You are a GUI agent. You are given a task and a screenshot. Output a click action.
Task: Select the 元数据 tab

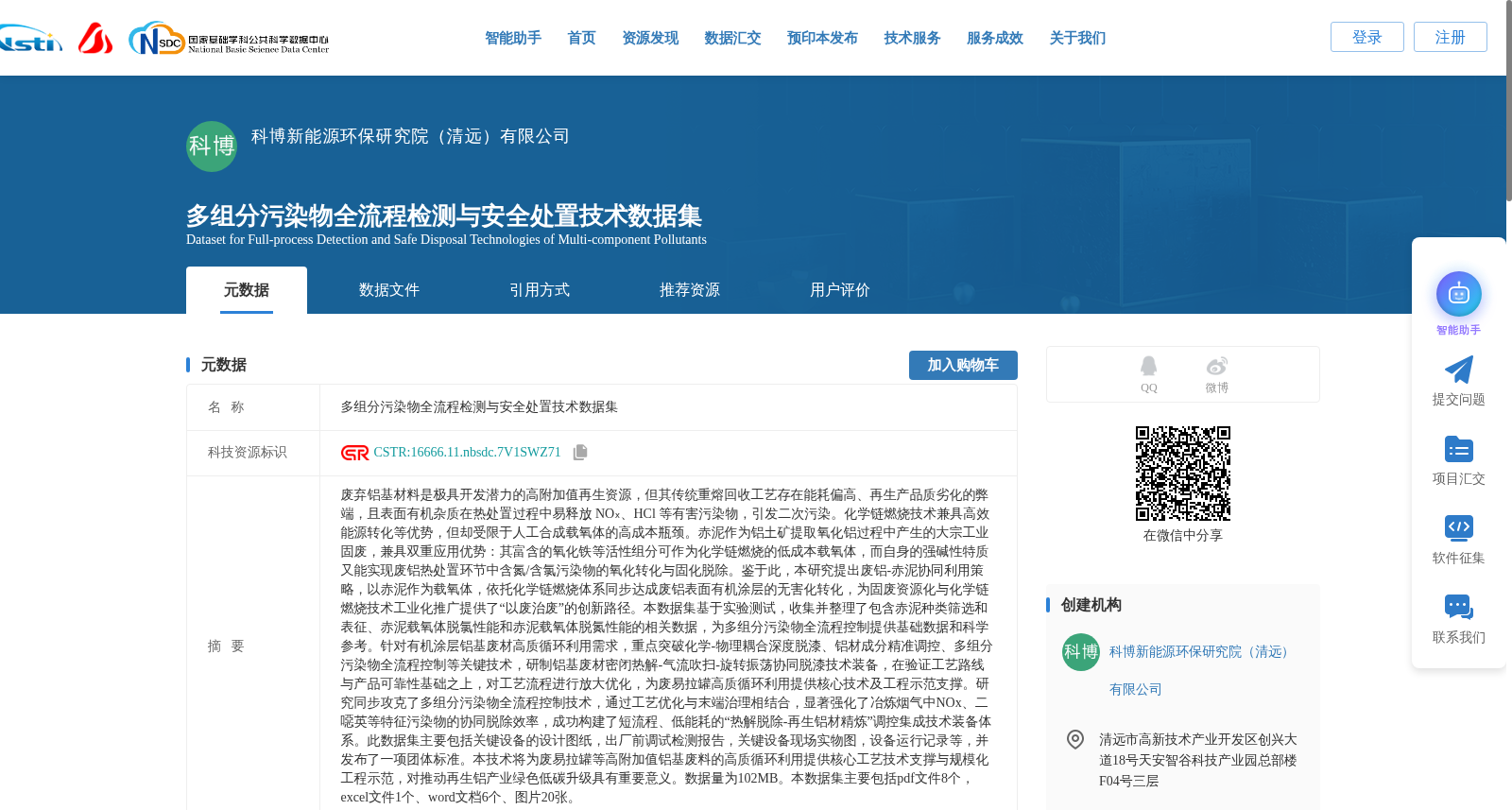247,290
